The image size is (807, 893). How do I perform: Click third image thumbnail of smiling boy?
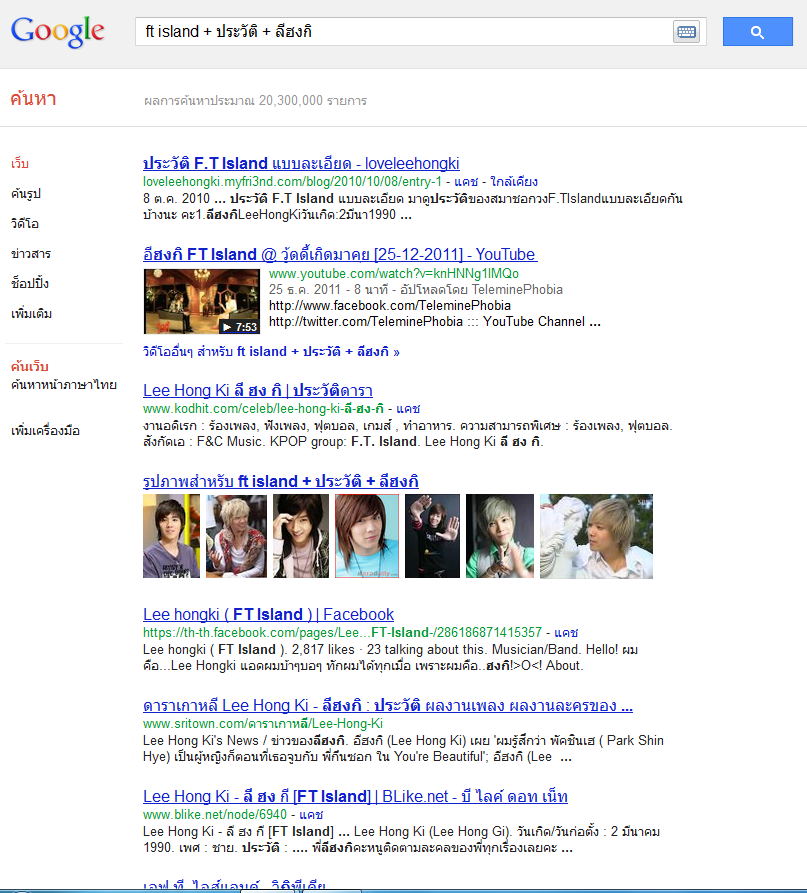[x=301, y=536]
